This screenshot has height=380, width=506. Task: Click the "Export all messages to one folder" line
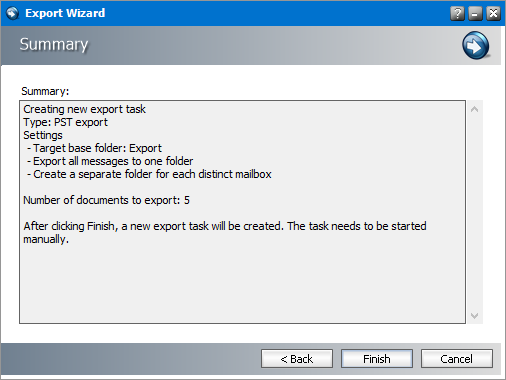(113, 161)
